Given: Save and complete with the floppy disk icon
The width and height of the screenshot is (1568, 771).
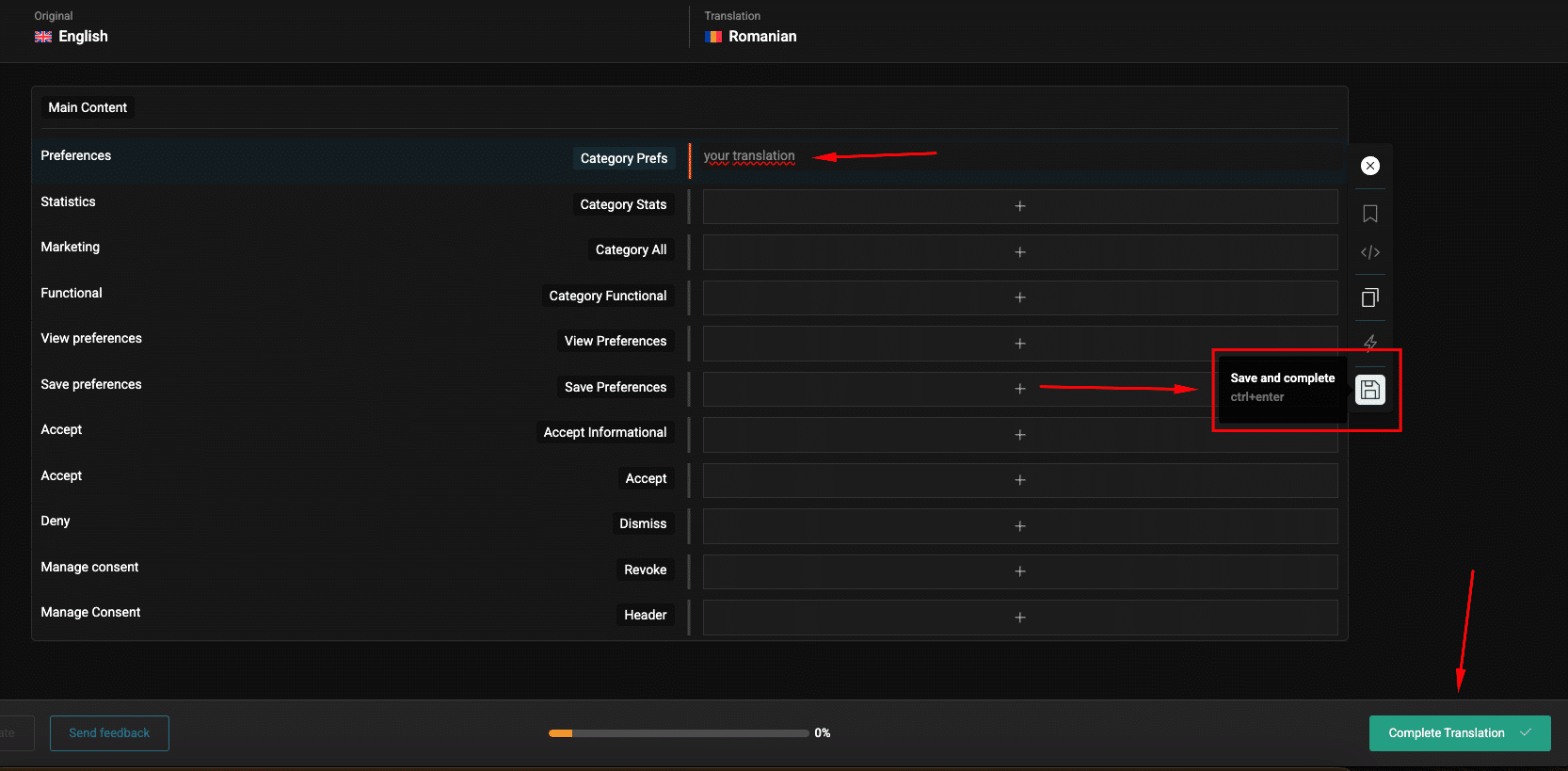Looking at the screenshot, I should 1370,390.
